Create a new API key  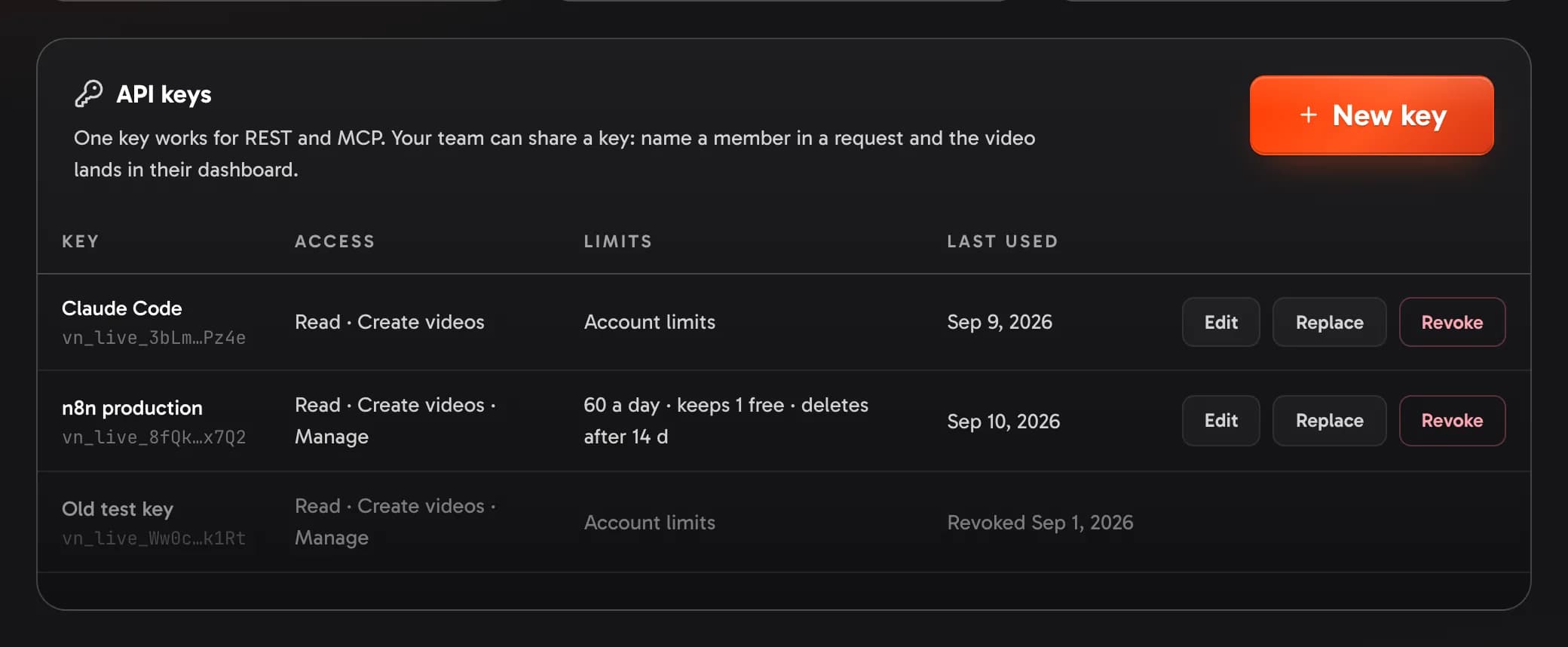click(1371, 115)
